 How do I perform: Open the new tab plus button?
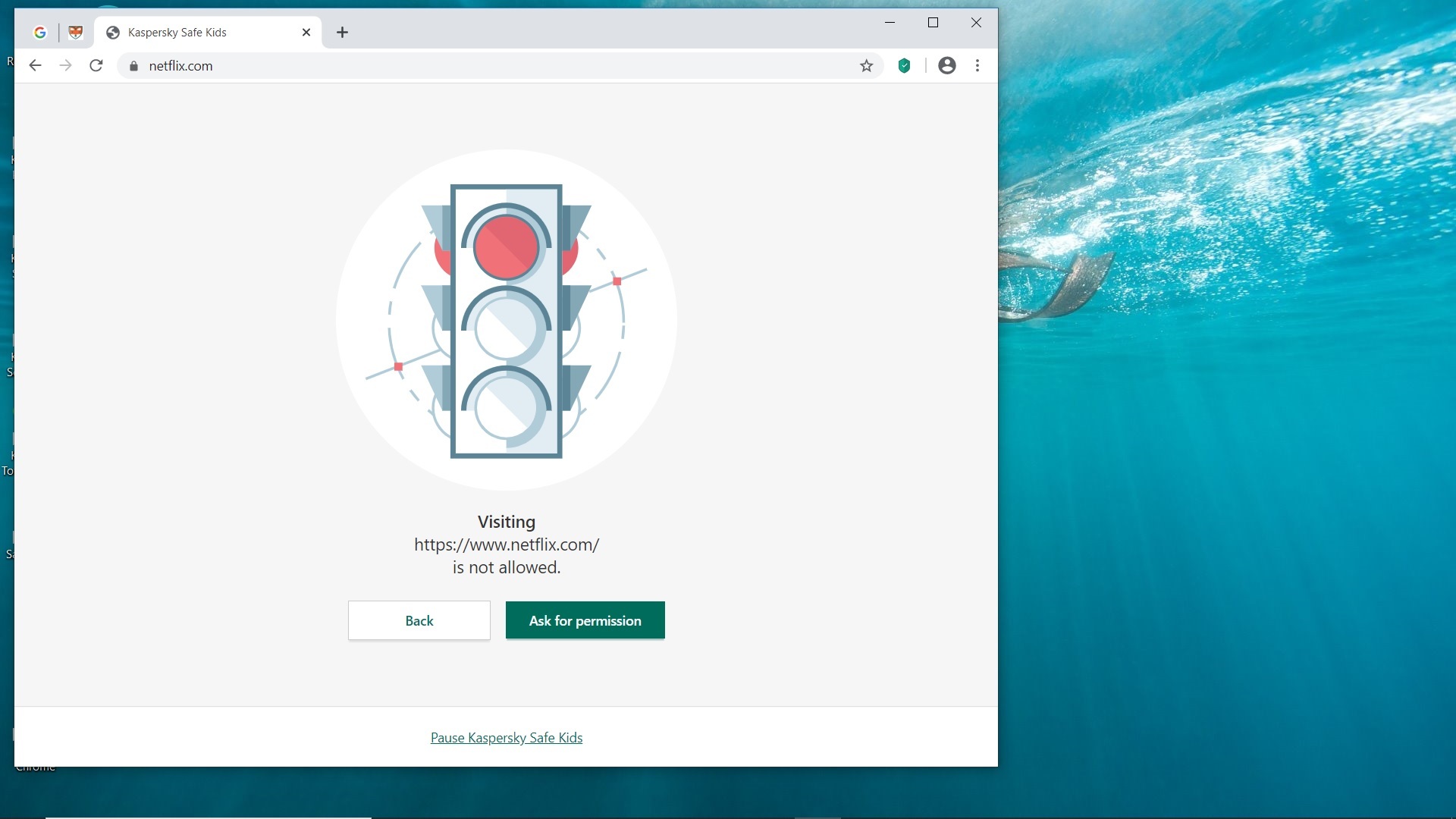click(x=342, y=32)
